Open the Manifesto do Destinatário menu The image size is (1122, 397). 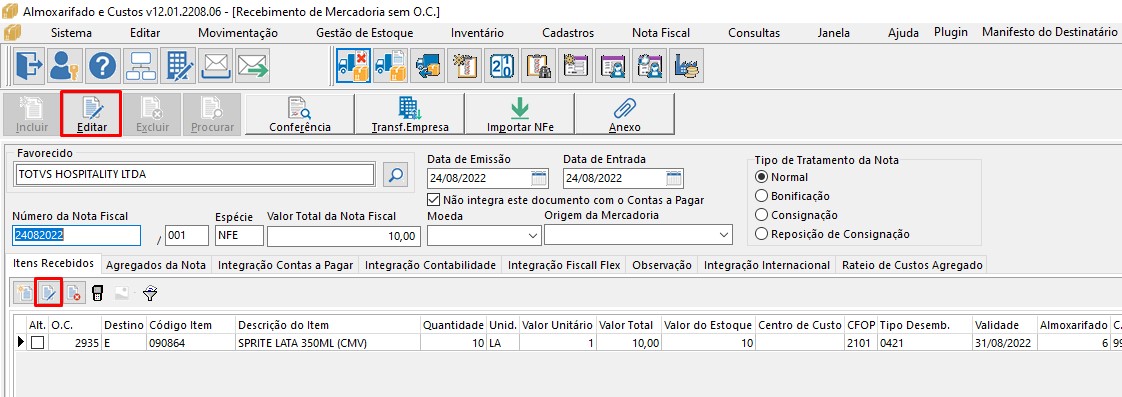[1050, 32]
